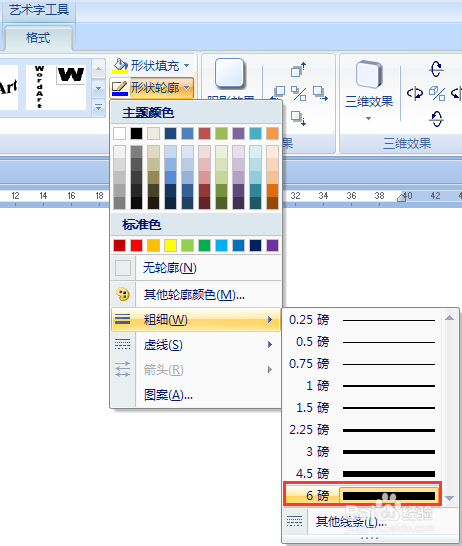Select the bold W WordArt style thumbnail

click(x=71, y=75)
